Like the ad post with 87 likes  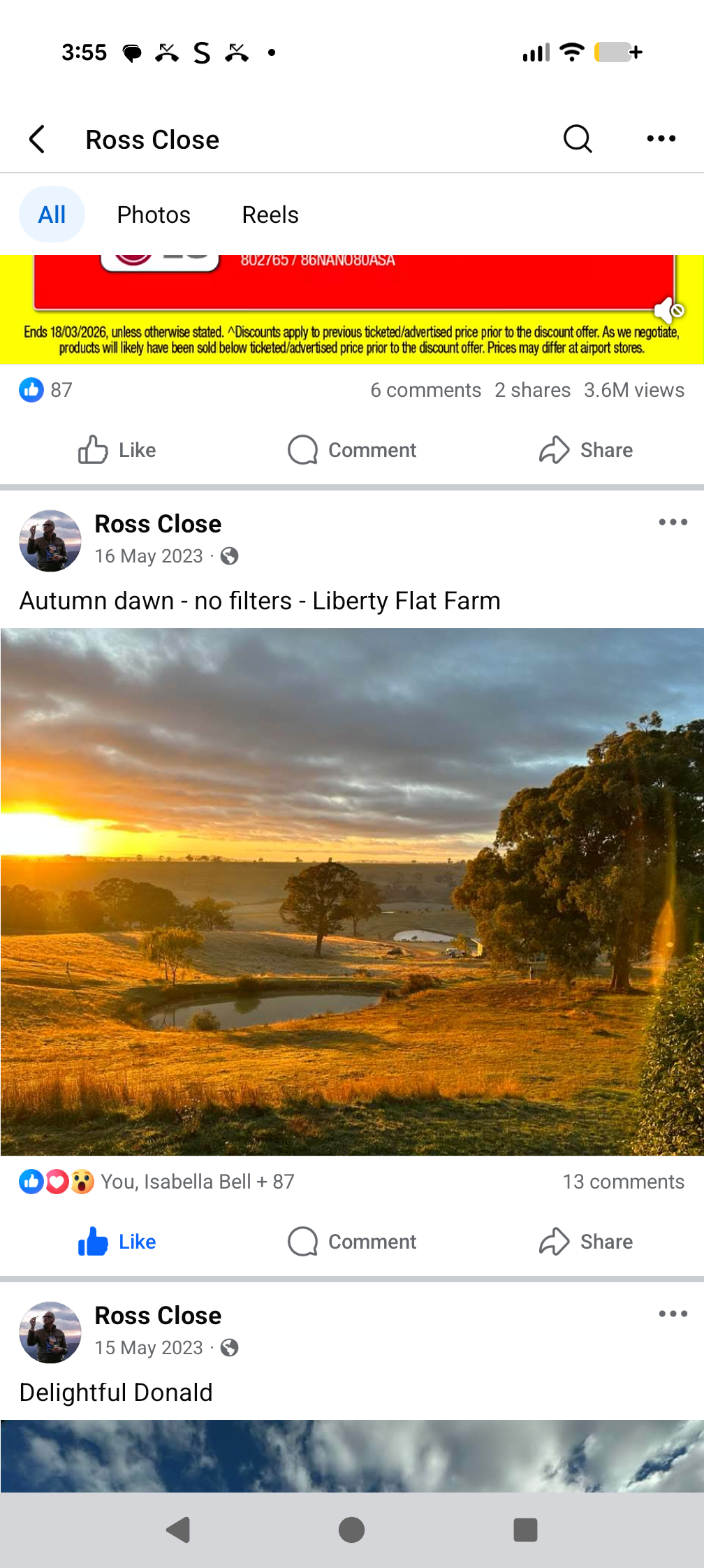coord(117,450)
